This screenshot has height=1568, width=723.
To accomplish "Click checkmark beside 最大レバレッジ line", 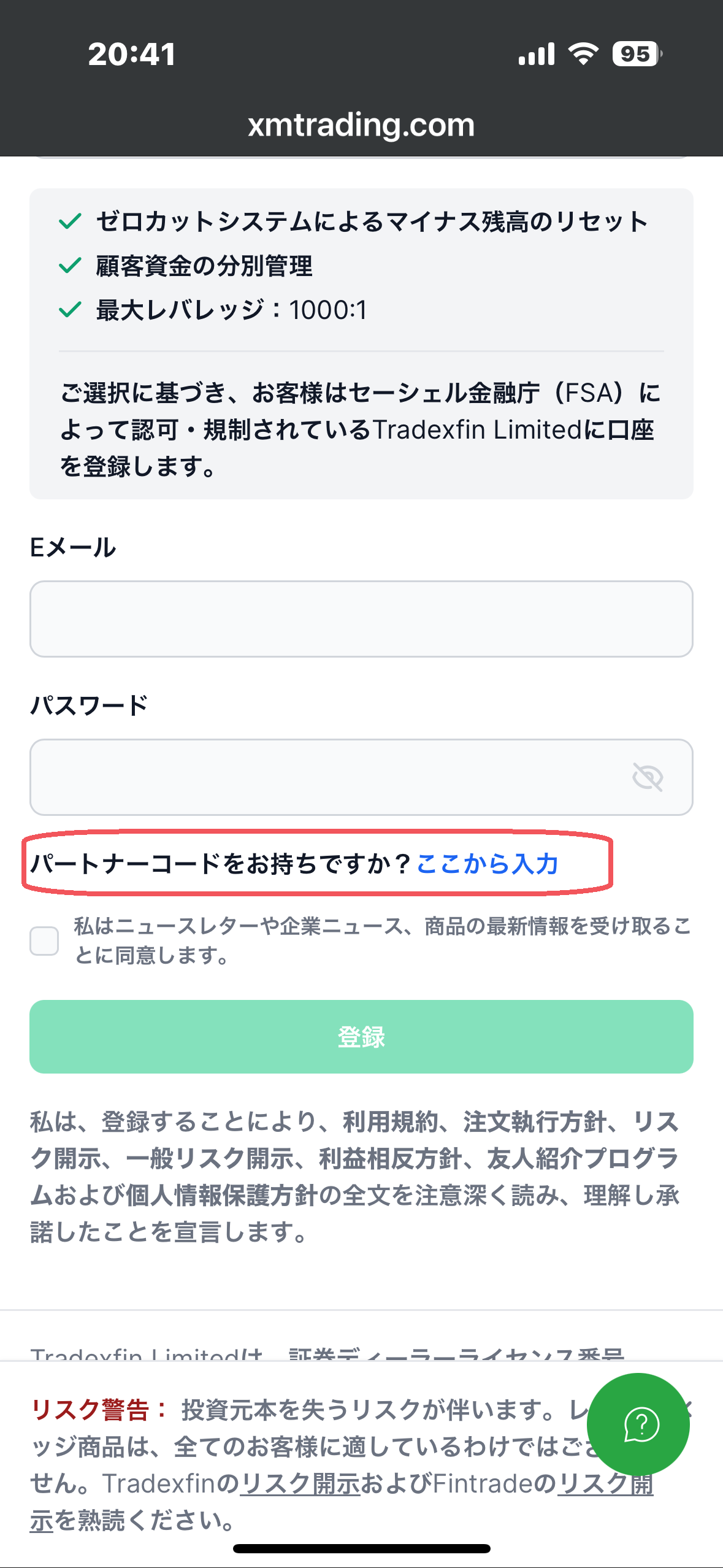I will (x=70, y=310).
